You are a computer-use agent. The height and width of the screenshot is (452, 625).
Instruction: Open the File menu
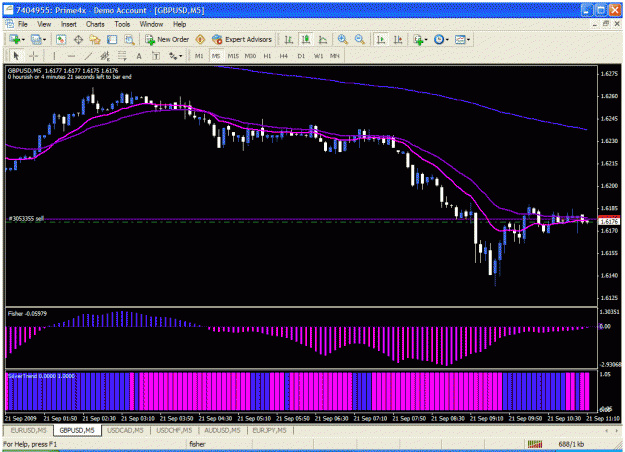coord(23,24)
